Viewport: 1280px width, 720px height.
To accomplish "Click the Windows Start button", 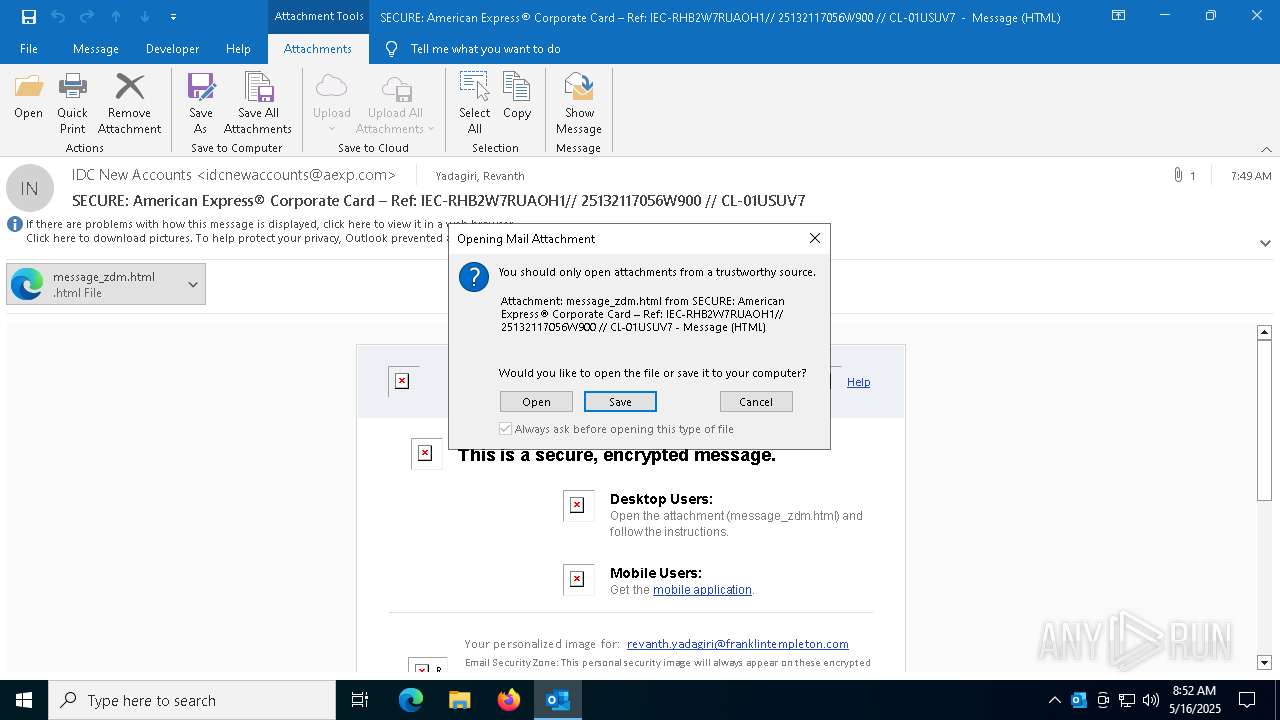I will [24, 700].
